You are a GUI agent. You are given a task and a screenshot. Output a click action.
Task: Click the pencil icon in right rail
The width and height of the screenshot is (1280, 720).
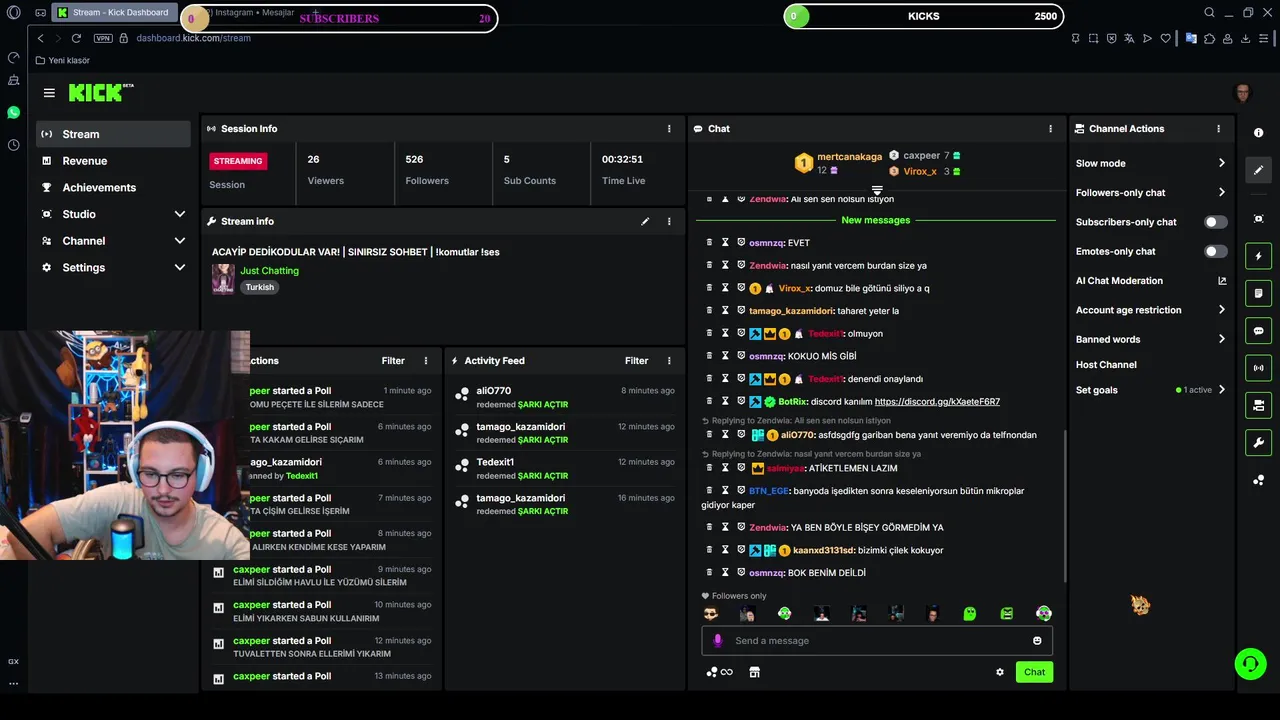(x=1258, y=170)
